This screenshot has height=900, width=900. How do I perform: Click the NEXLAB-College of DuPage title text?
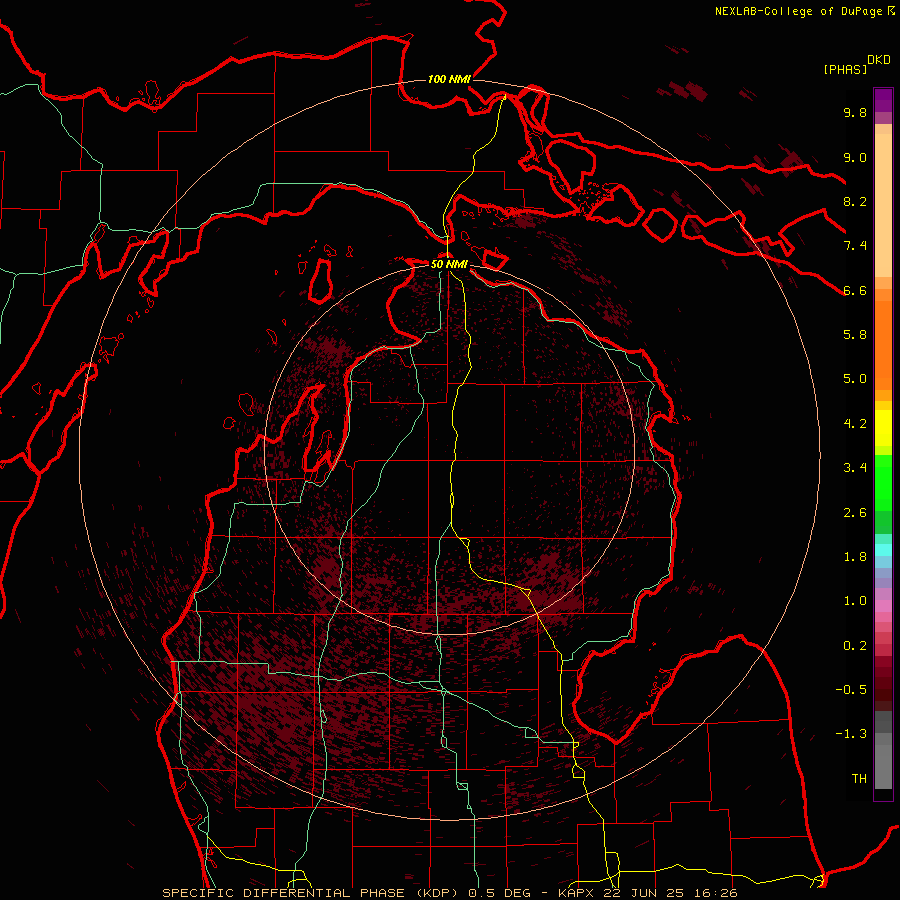pos(799,11)
